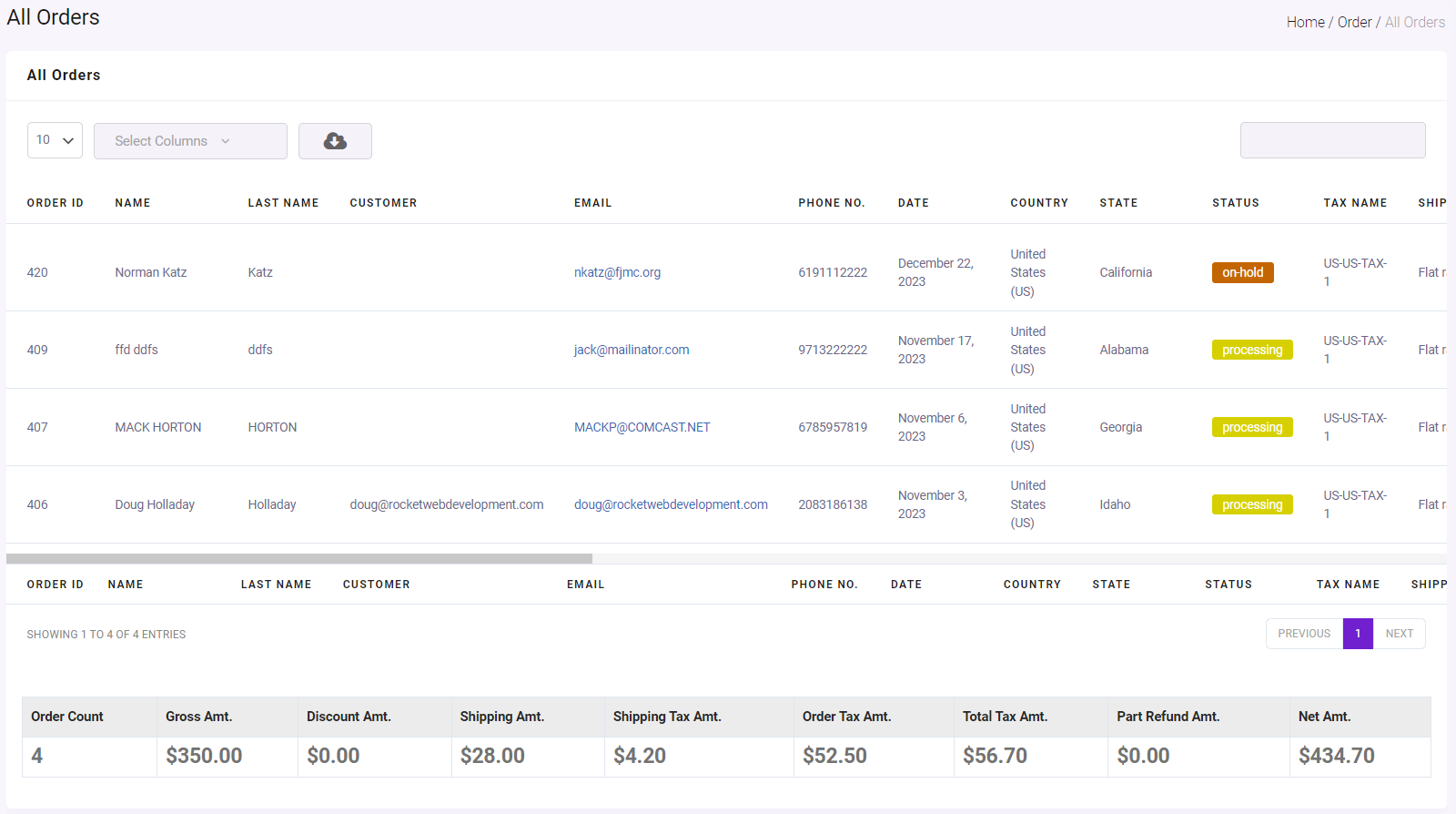Click date November 3, 2023
Screen dimensions: 1456x814
click(x=933, y=504)
